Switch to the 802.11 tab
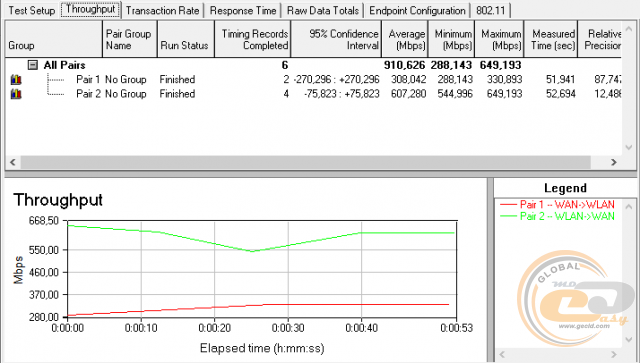Viewport: 640px width, 363px height. (x=491, y=10)
